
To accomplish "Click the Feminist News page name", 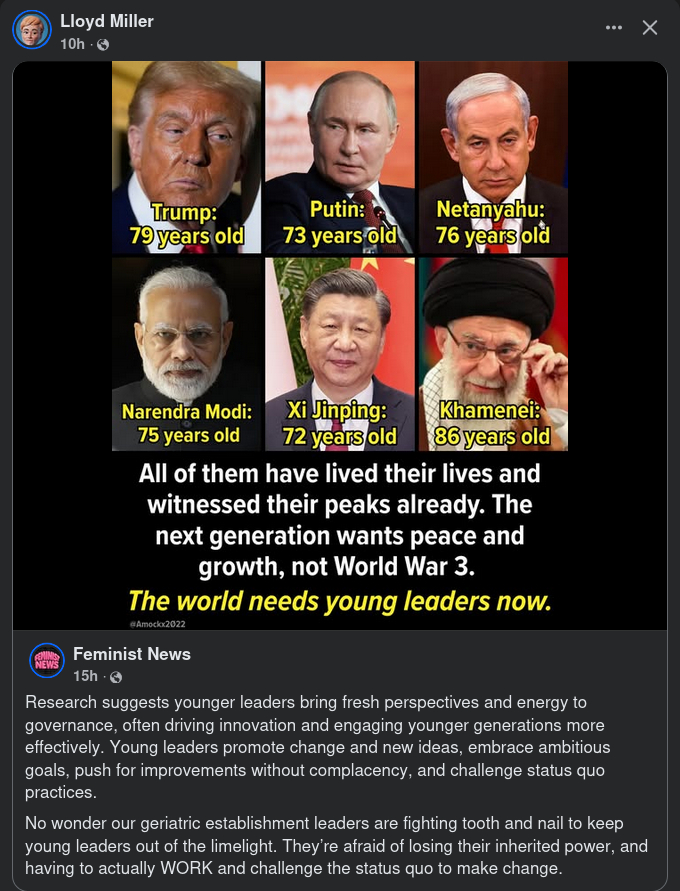I will point(132,654).
